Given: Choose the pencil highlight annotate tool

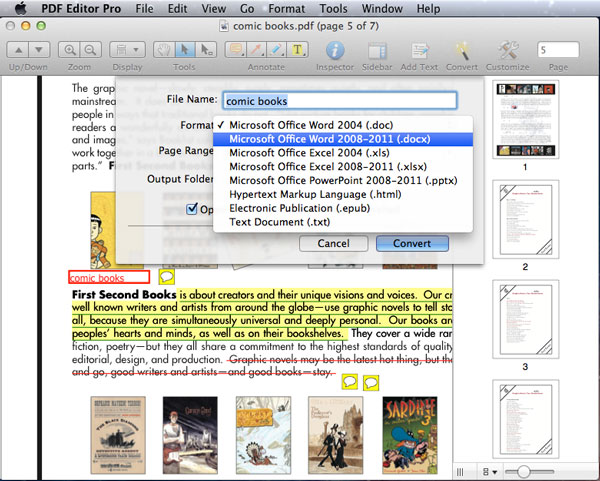Looking at the screenshot, I should 277,50.
